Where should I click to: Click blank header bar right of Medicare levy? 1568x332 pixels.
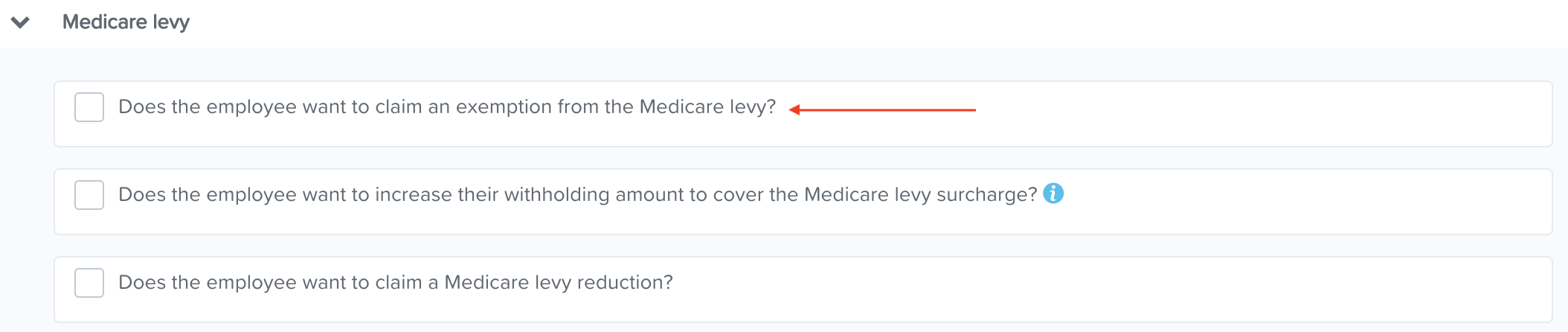coord(878,23)
